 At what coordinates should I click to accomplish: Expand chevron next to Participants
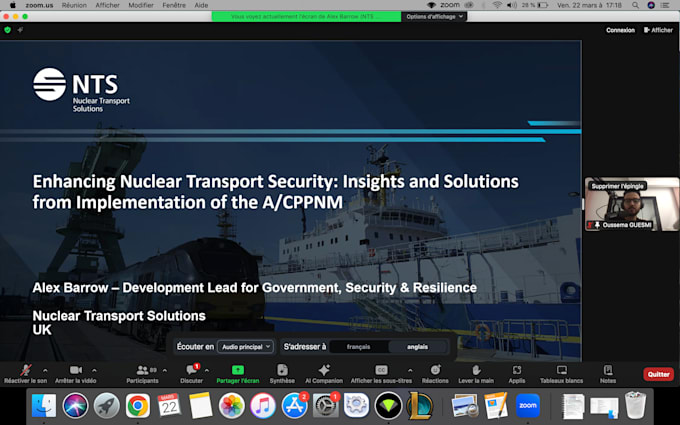tap(164, 370)
